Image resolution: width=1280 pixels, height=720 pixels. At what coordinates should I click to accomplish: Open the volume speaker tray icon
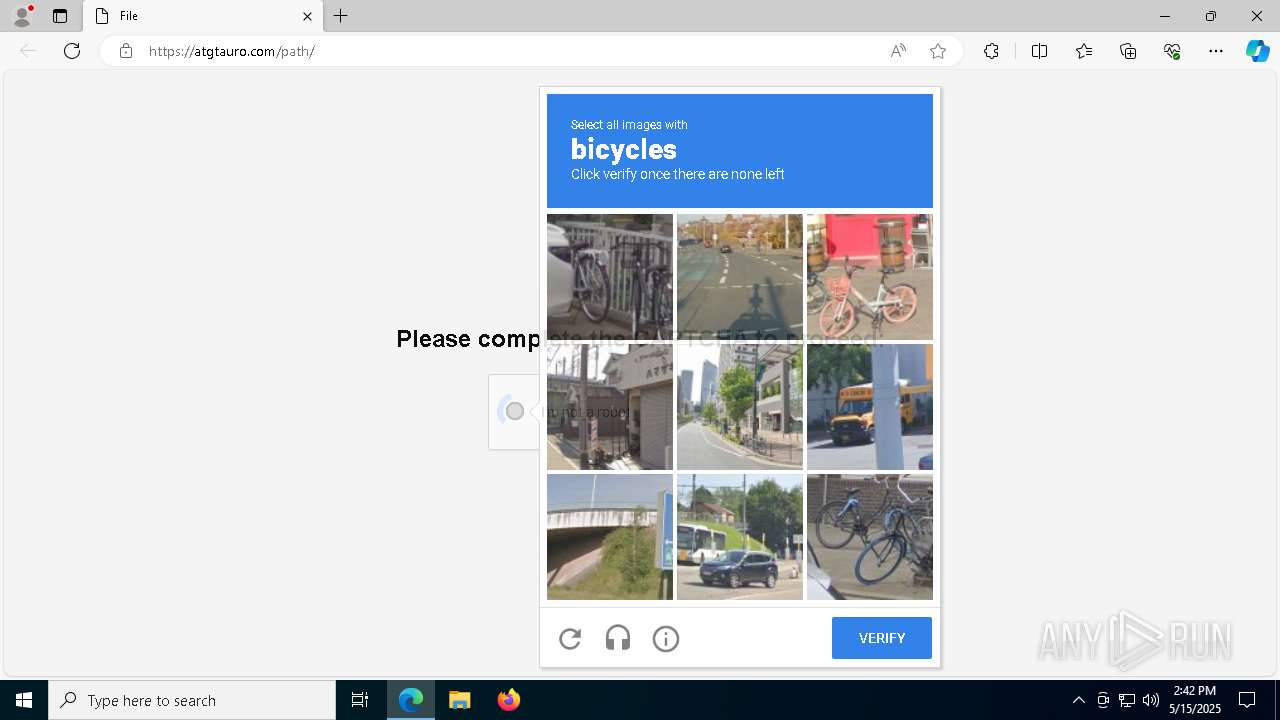[x=1151, y=700]
